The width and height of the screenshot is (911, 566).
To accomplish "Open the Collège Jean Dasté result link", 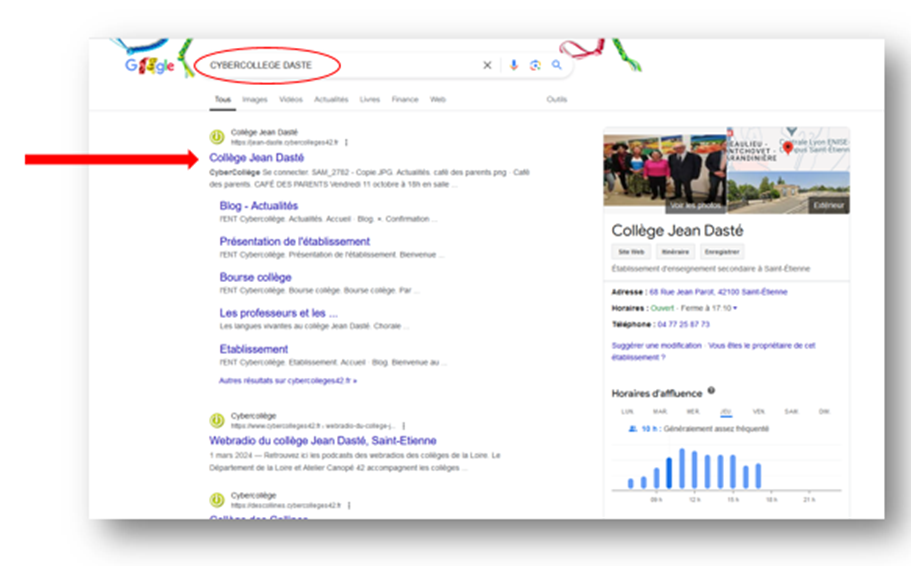I will tap(256, 158).
